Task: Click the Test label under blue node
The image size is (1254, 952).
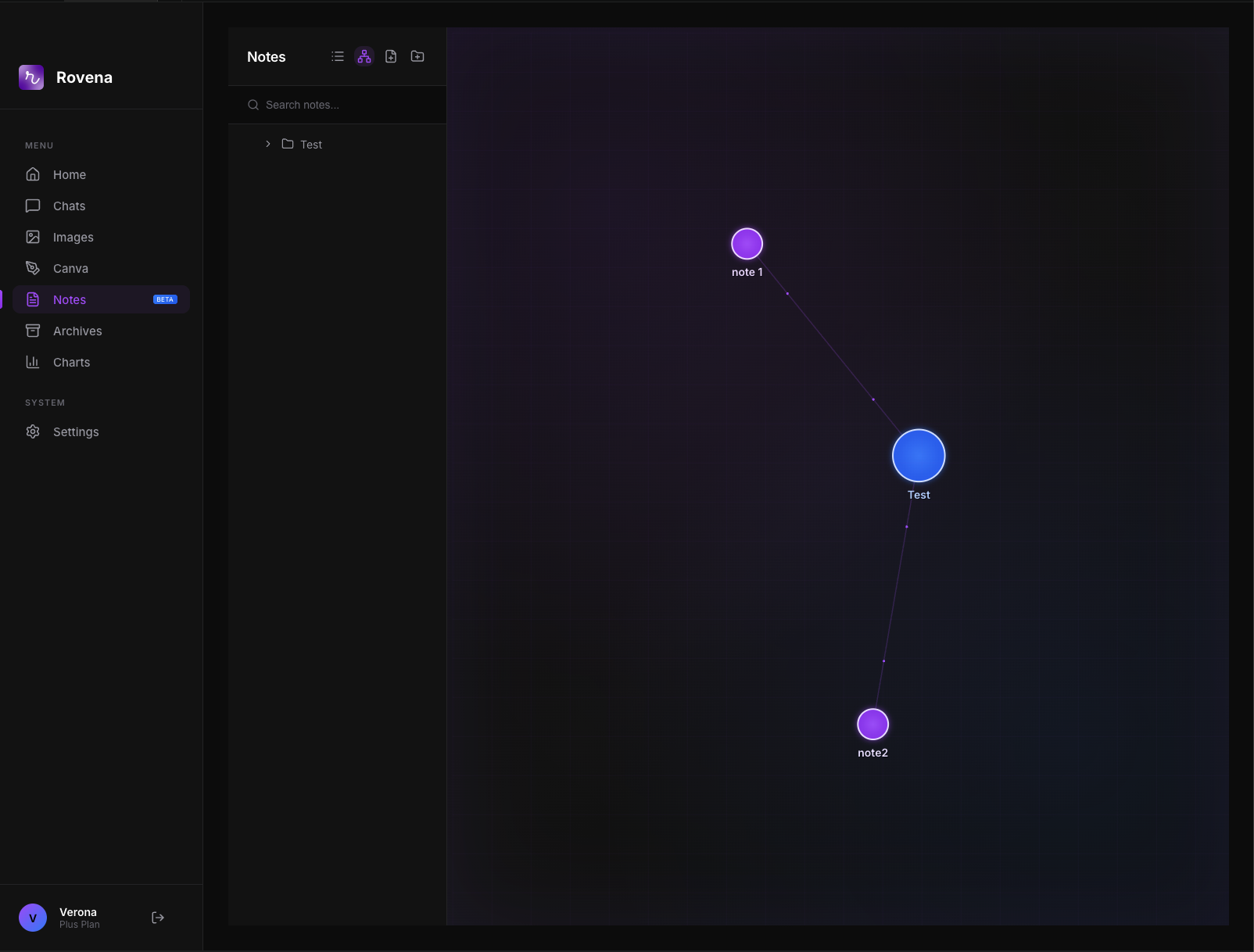Action: tap(919, 495)
